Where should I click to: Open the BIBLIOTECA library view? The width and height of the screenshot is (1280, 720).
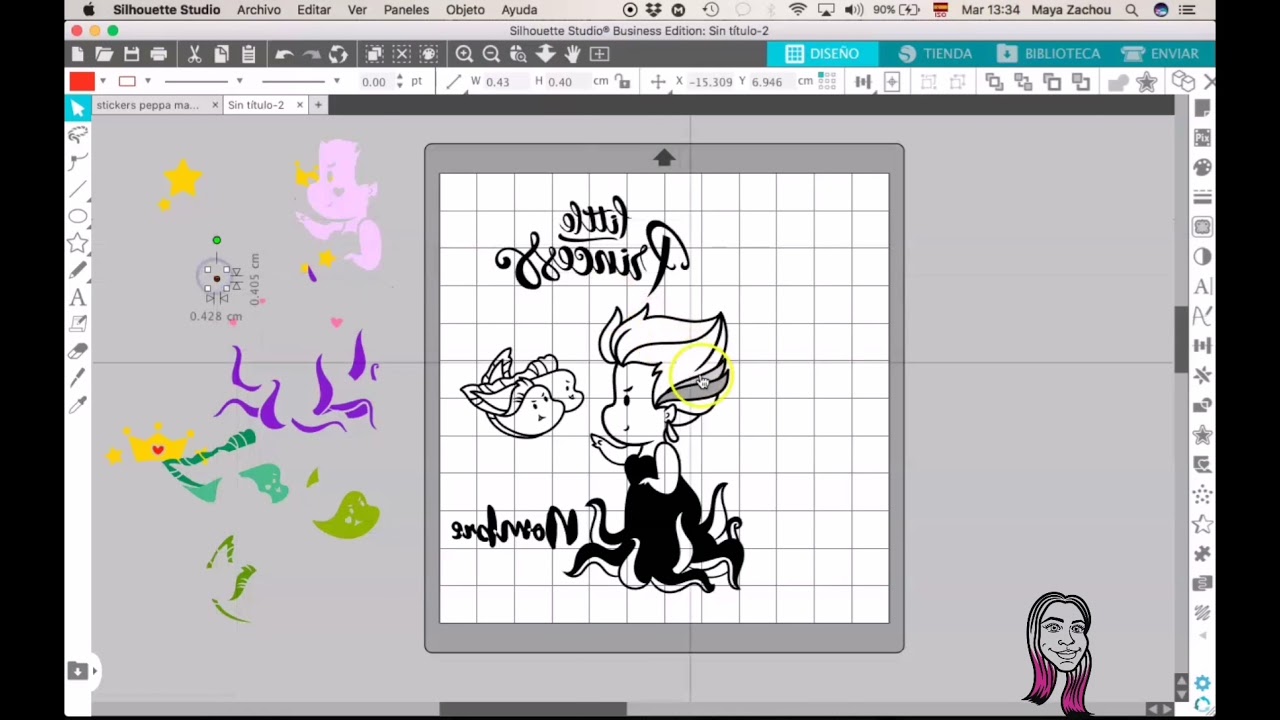[x=1048, y=54]
